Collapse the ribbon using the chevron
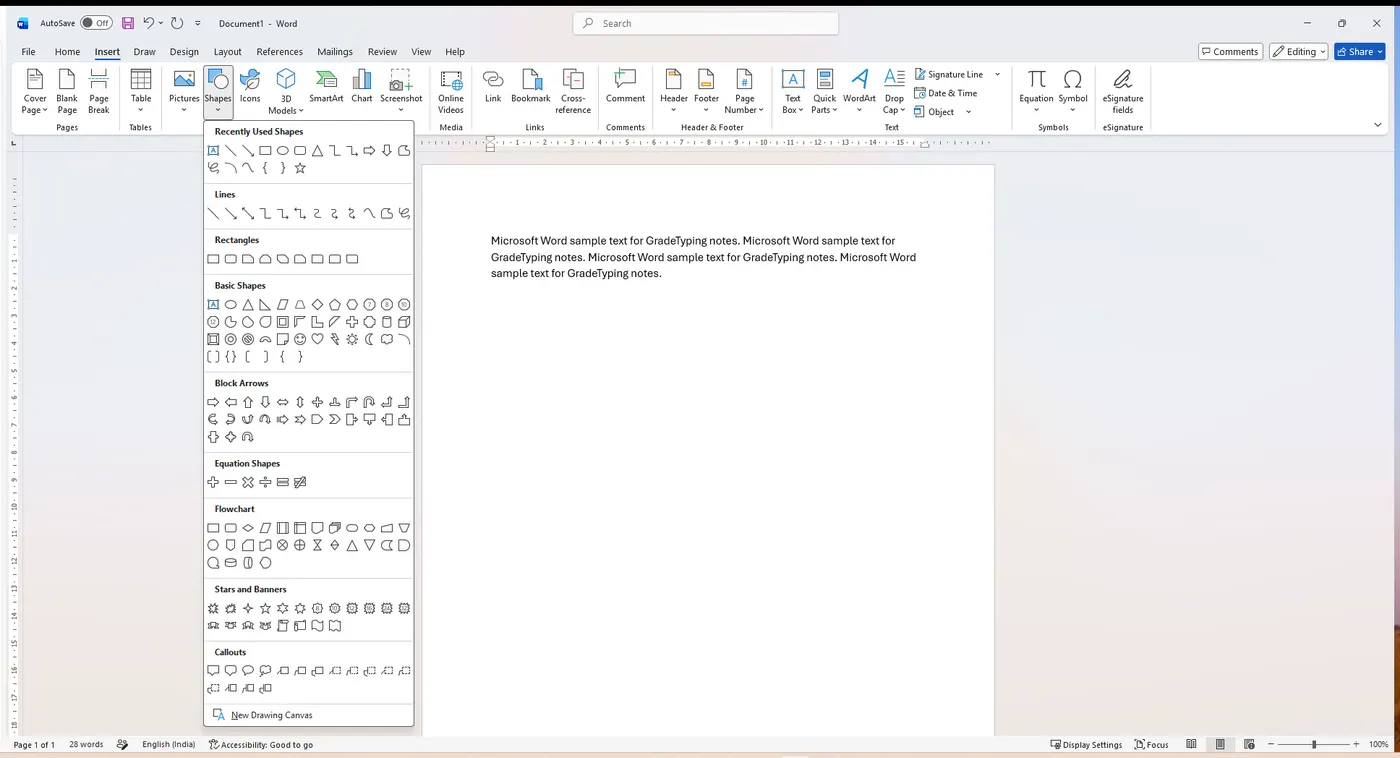 [1378, 125]
